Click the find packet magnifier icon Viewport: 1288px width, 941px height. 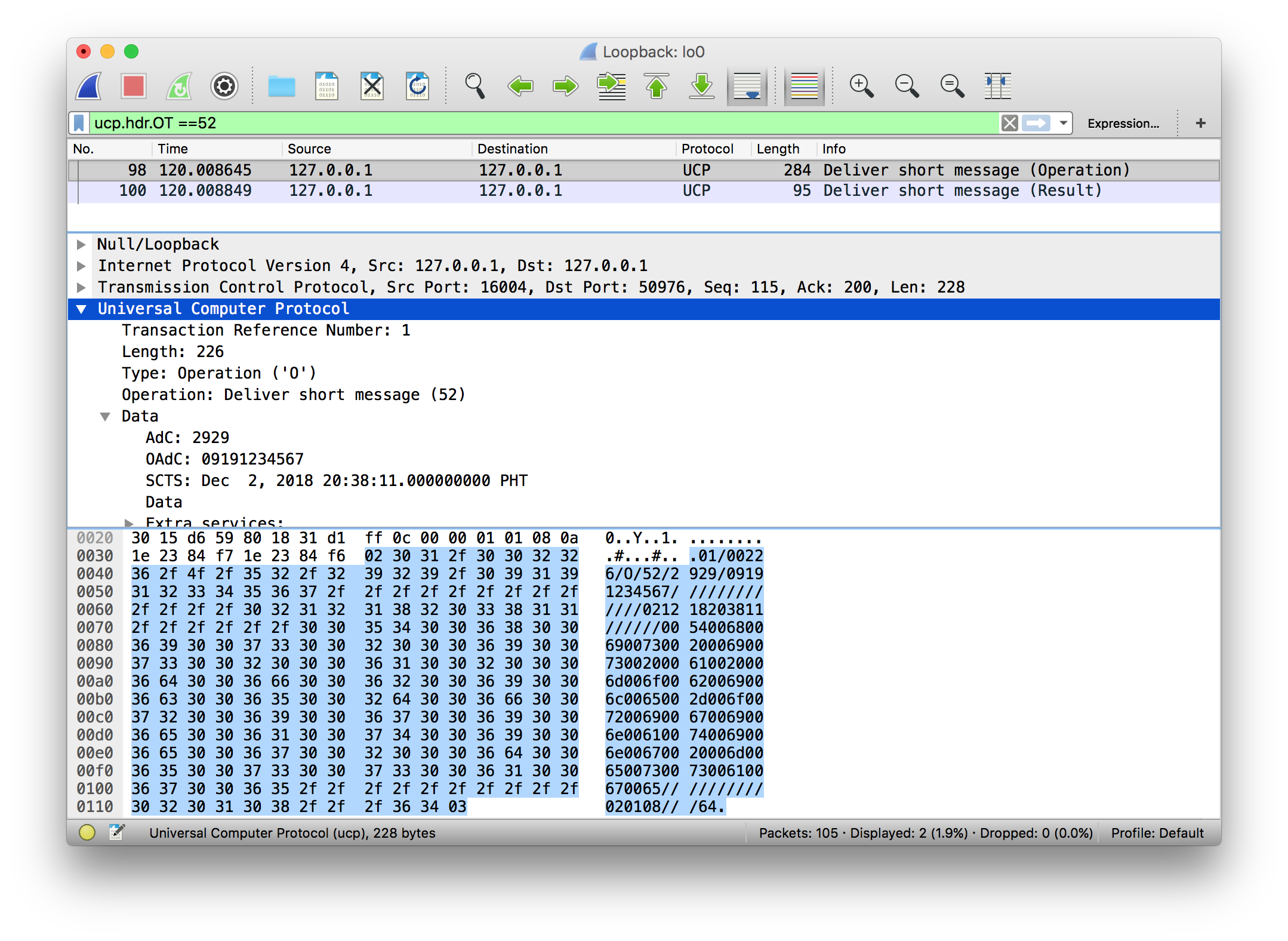pos(474,87)
